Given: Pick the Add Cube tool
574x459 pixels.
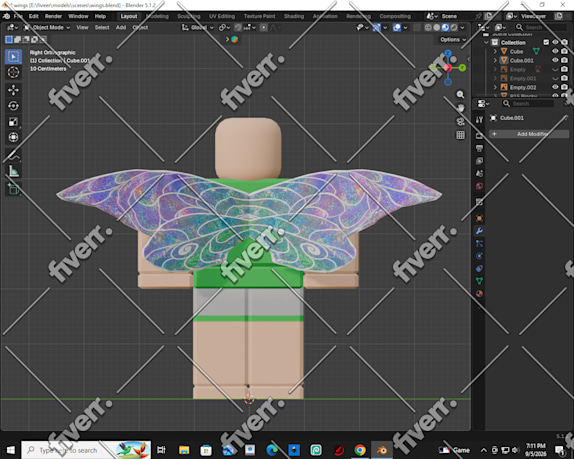Looking at the screenshot, I should click(14, 189).
